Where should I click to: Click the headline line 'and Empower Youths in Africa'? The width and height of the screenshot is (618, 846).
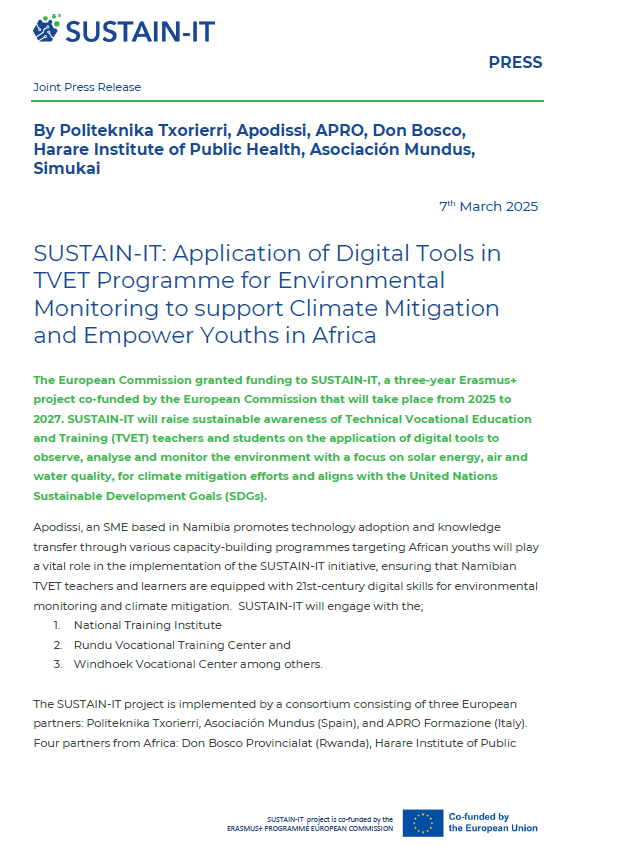[x=205, y=335]
